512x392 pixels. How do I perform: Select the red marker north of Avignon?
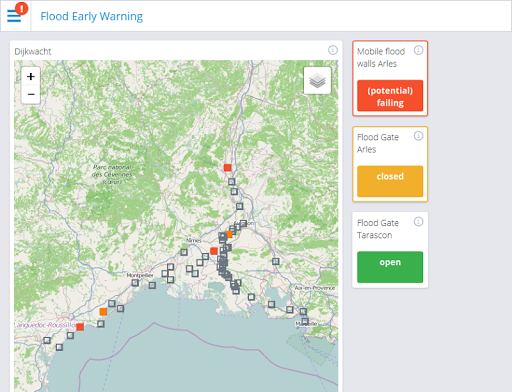(x=227, y=167)
